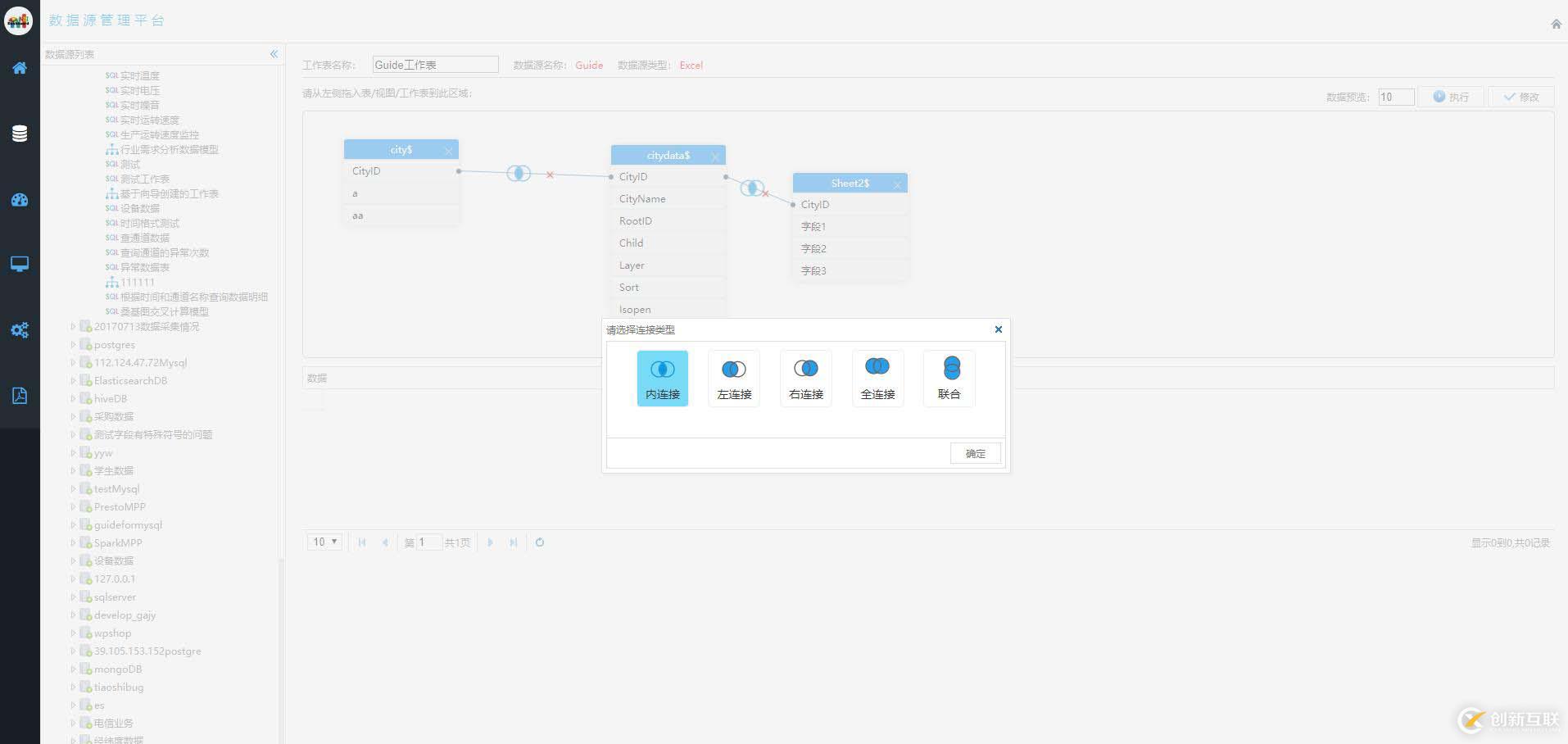Expand the mongoDB node
The width and height of the screenshot is (1568, 744).
(73, 669)
